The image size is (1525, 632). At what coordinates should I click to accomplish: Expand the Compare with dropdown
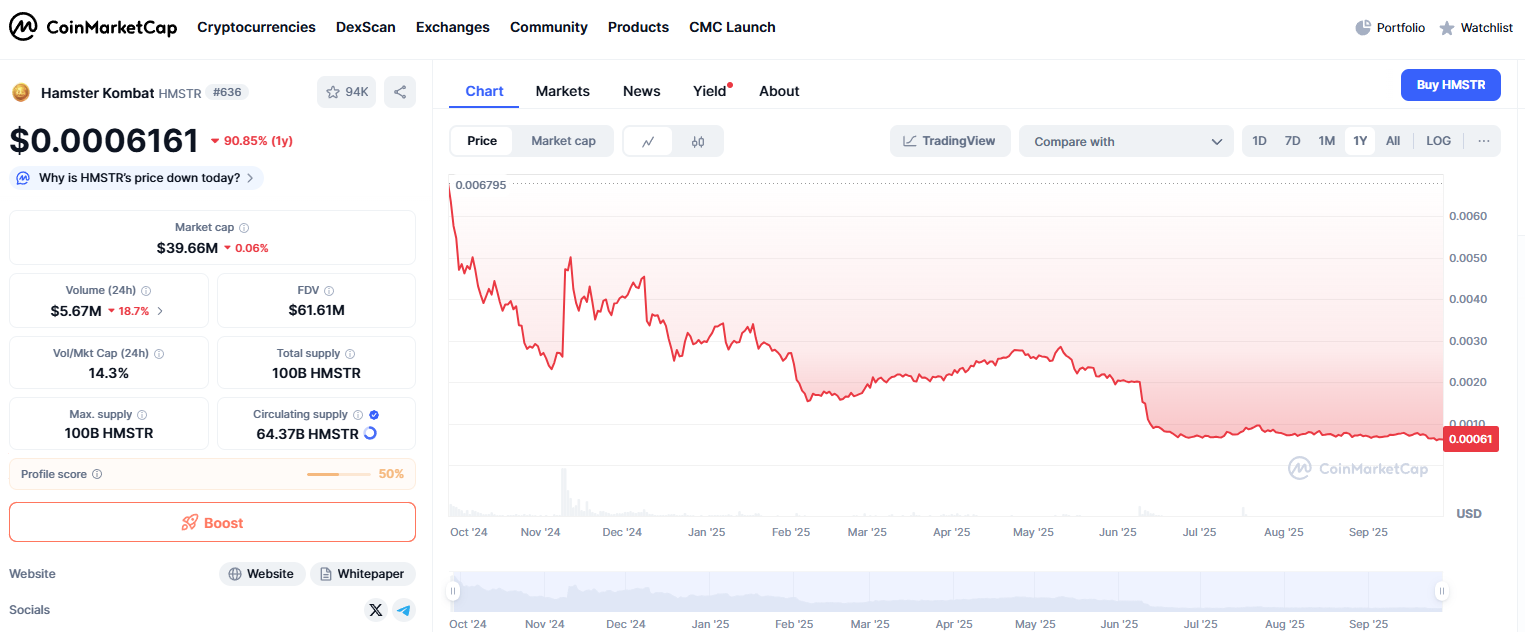coord(1127,141)
